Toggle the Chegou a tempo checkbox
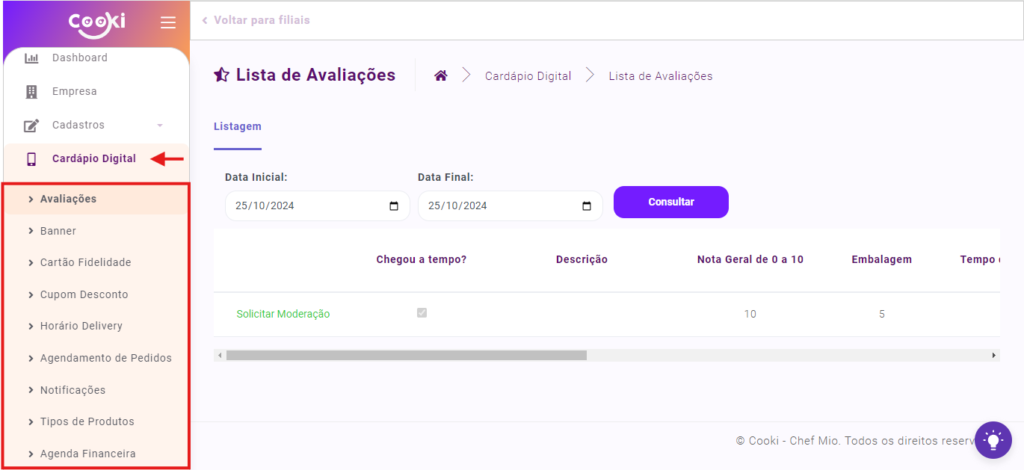The width and height of the screenshot is (1024, 470). [421, 313]
